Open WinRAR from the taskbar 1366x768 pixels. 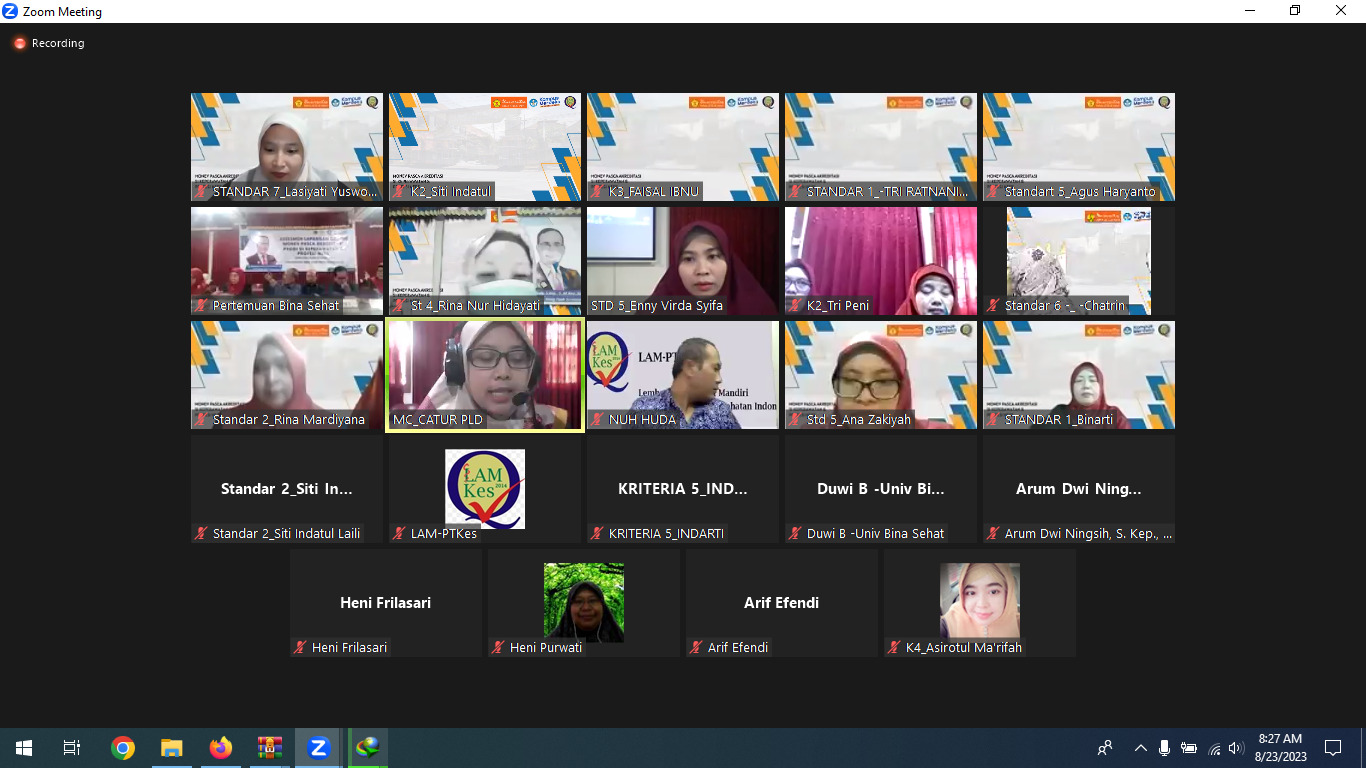270,748
